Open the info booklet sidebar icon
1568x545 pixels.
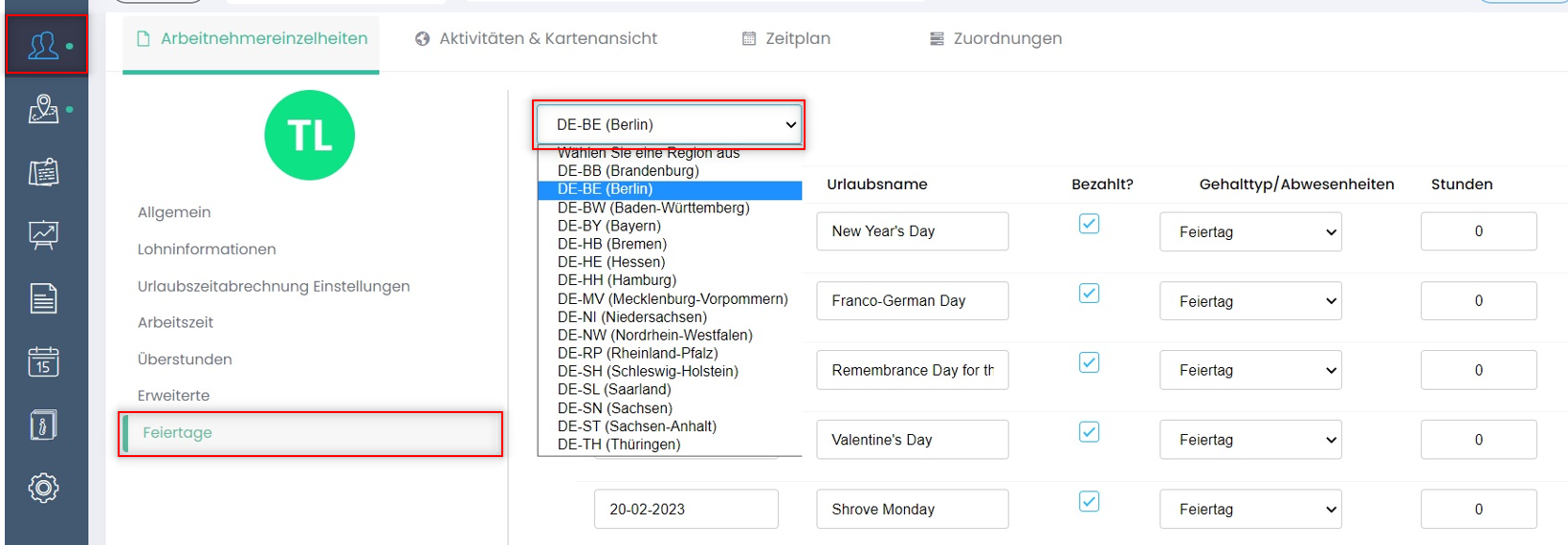pos(44,425)
